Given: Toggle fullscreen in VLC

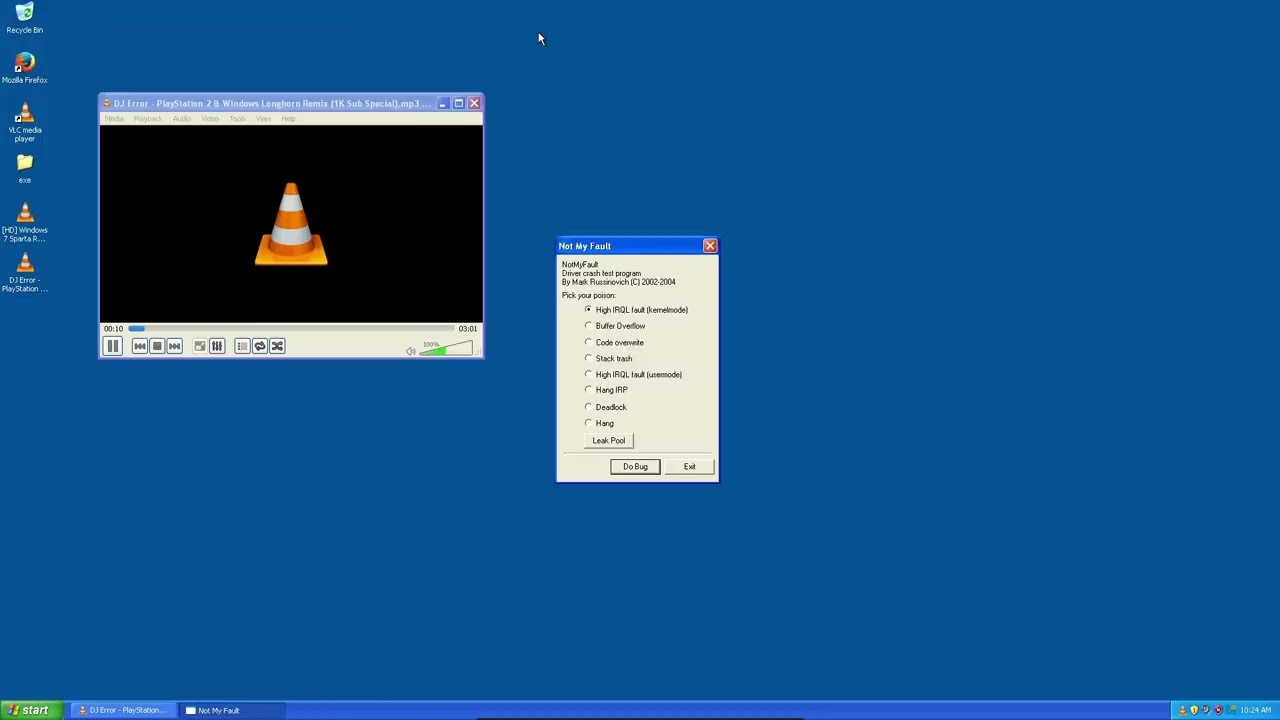Looking at the screenshot, I should [200, 346].
